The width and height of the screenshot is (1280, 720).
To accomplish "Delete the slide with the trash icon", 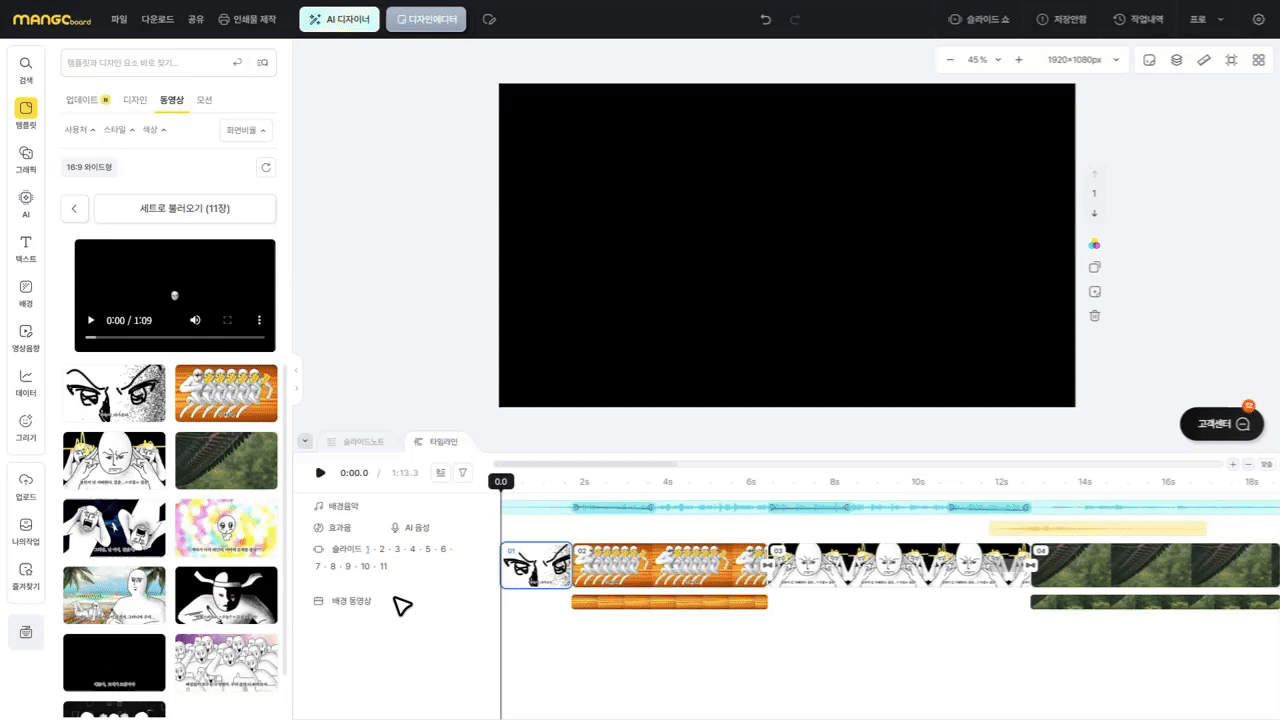I will tap(1094, 316).
